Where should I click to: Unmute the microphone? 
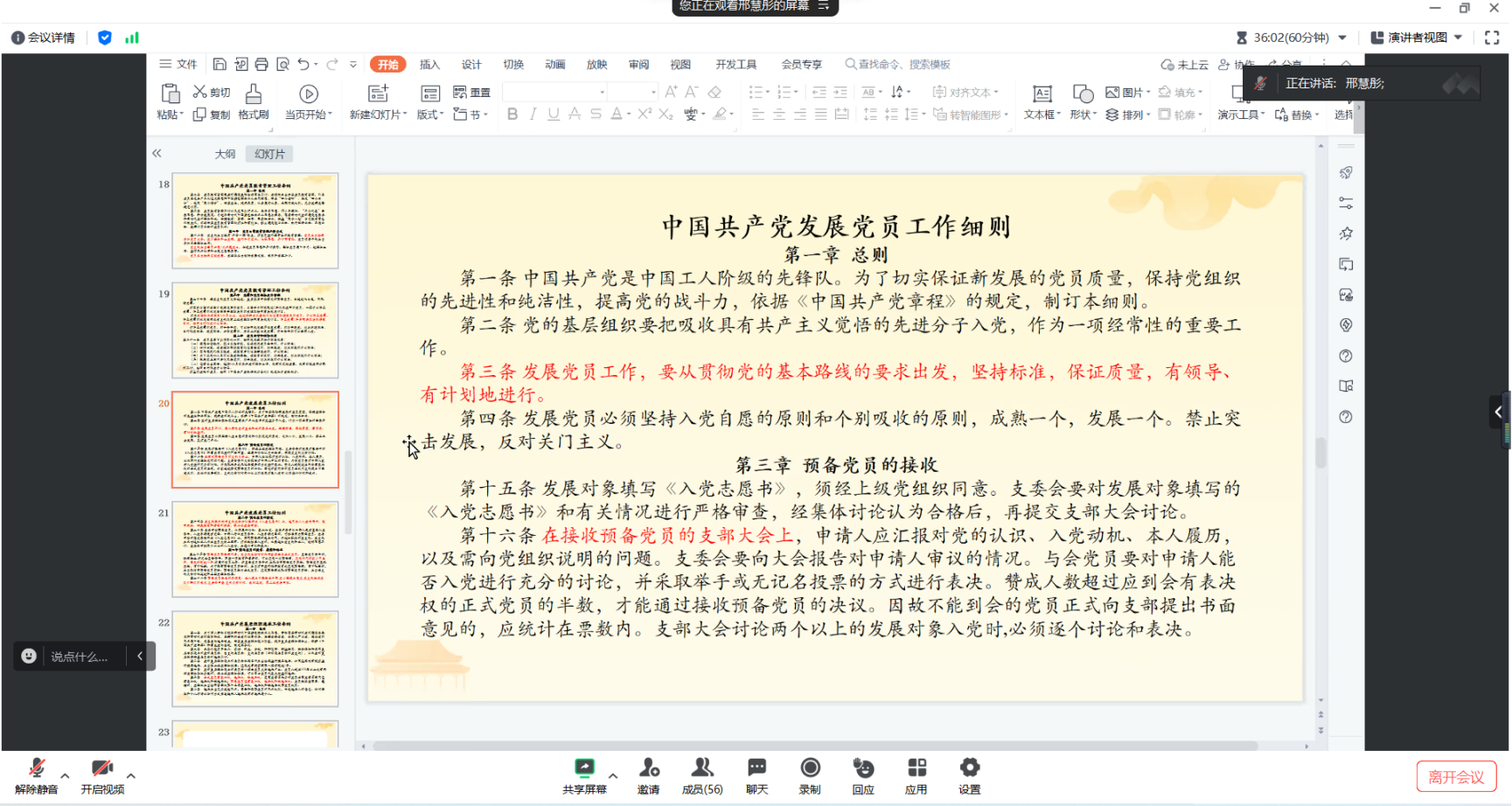(x=36, y=769)
